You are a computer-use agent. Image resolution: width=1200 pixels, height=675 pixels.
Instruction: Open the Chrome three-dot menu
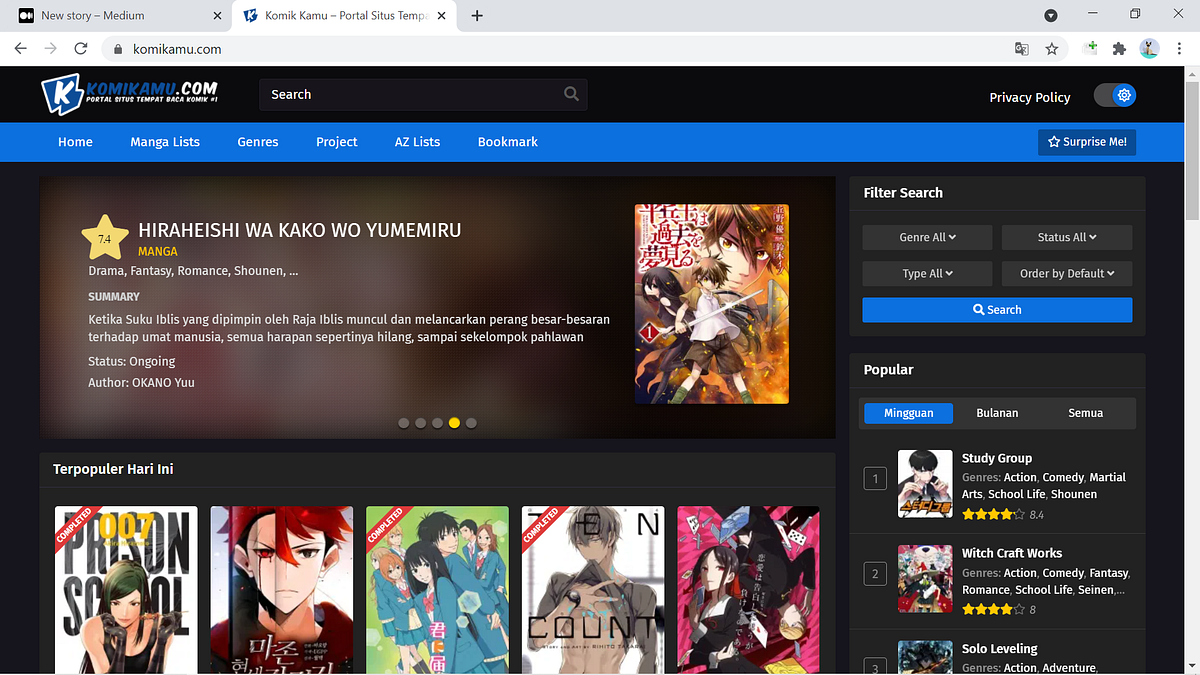tap(1179, 48)
